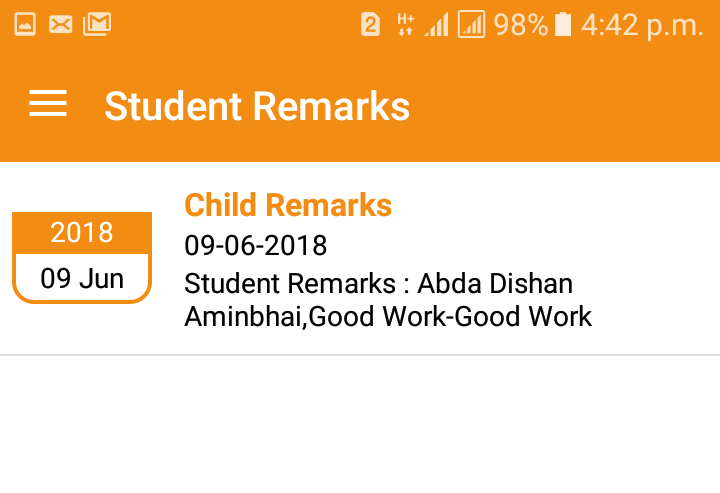This screenshot has height=493, width=720.
Task: Tap the battery icon in status bar
Action: pos(563,25)
